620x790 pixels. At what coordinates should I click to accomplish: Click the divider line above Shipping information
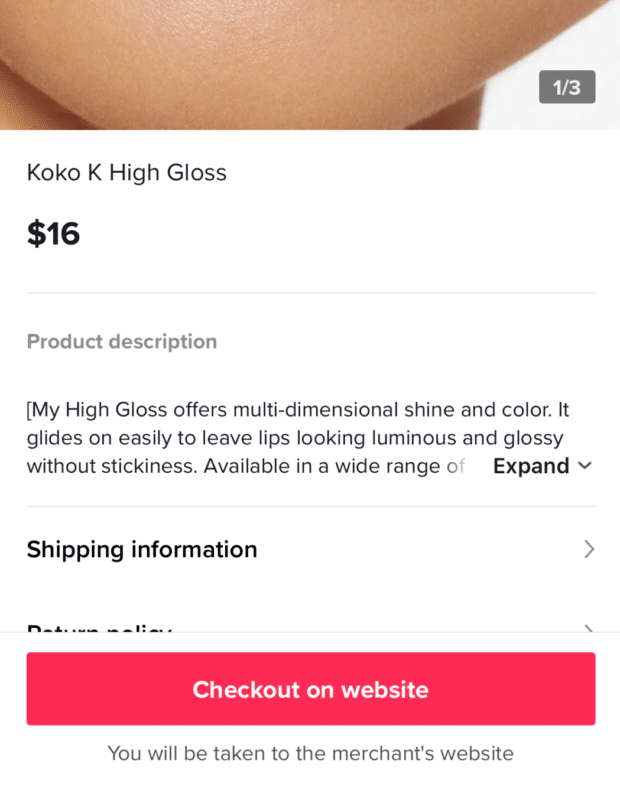click(310, 506)
